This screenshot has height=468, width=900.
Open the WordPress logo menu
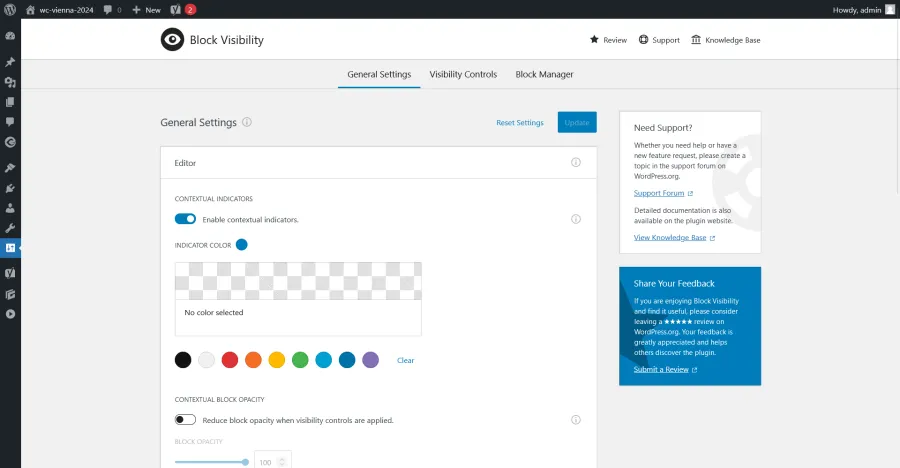10,10
